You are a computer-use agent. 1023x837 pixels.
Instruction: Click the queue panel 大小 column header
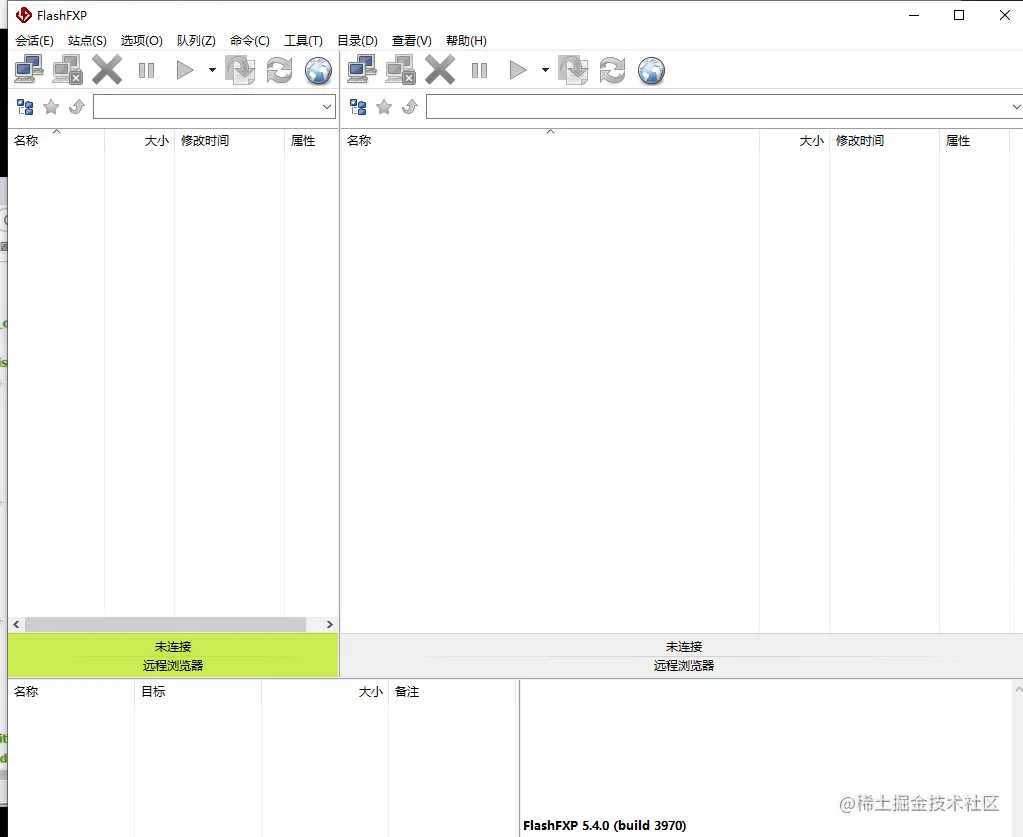tap(325, 692)
